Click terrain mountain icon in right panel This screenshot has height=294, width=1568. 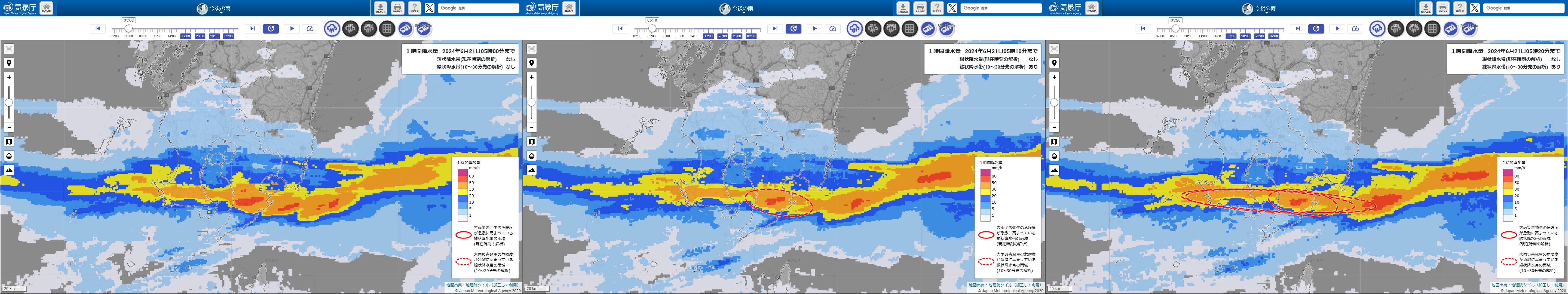(1054, 170)
